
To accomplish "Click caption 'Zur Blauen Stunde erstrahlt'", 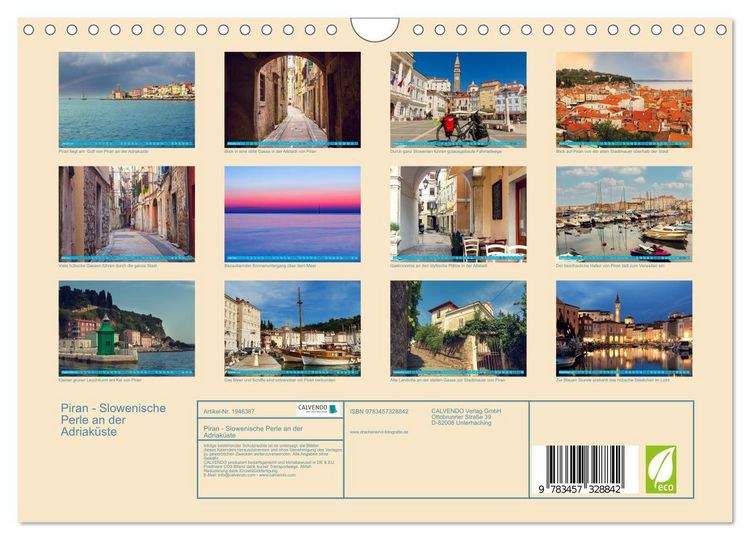I will coord(612,380).
